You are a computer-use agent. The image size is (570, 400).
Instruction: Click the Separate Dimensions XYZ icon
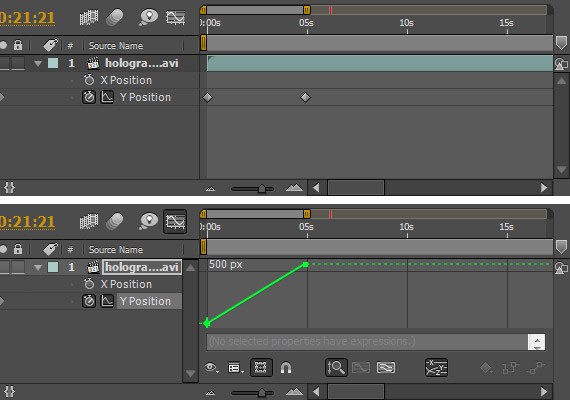click(x=436, y=368)
